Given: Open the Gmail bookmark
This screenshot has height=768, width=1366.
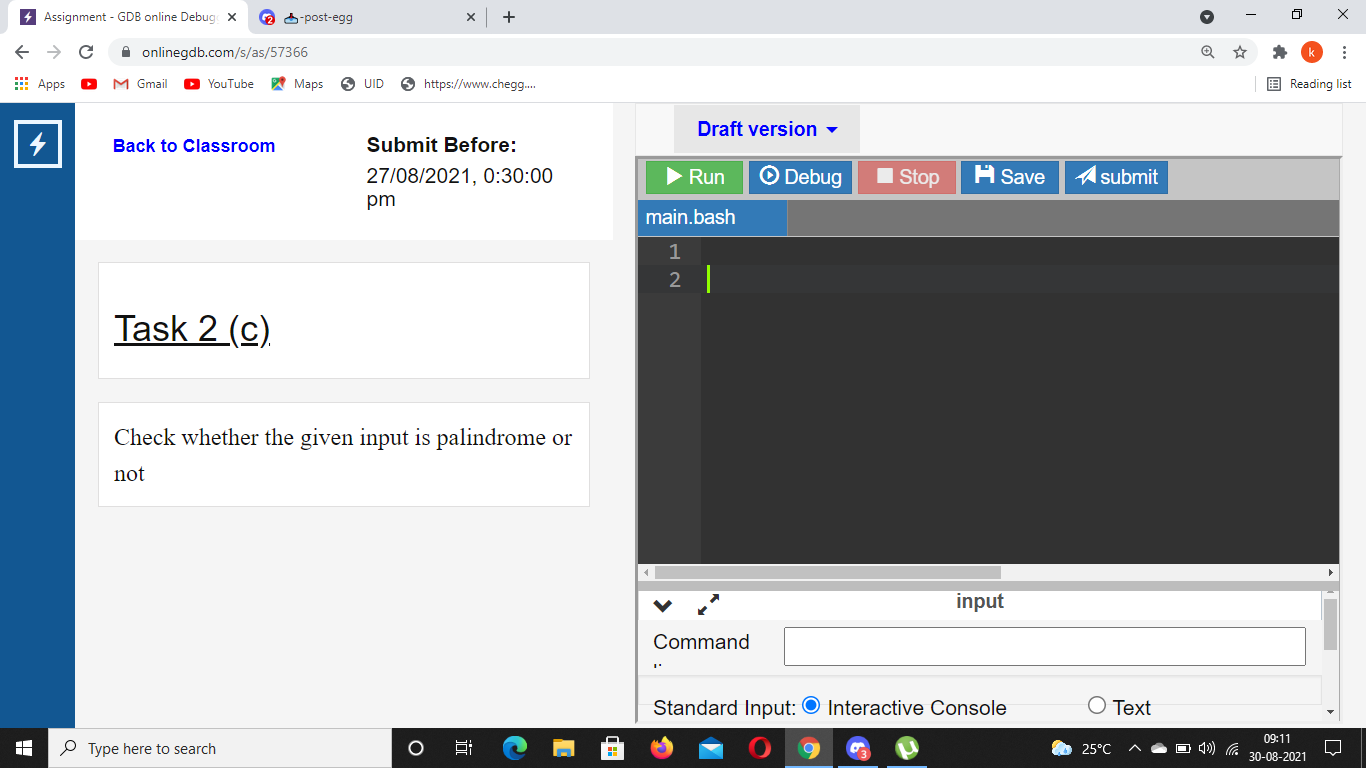Looking at the screenshot, I should coord(139,84).
